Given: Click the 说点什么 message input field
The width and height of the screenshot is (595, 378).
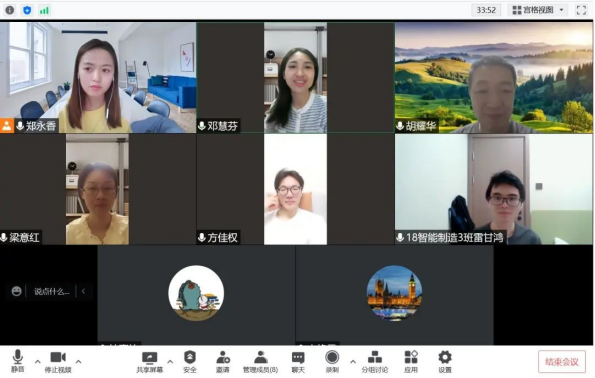Looking at the screenshot, I should point(52,291).
